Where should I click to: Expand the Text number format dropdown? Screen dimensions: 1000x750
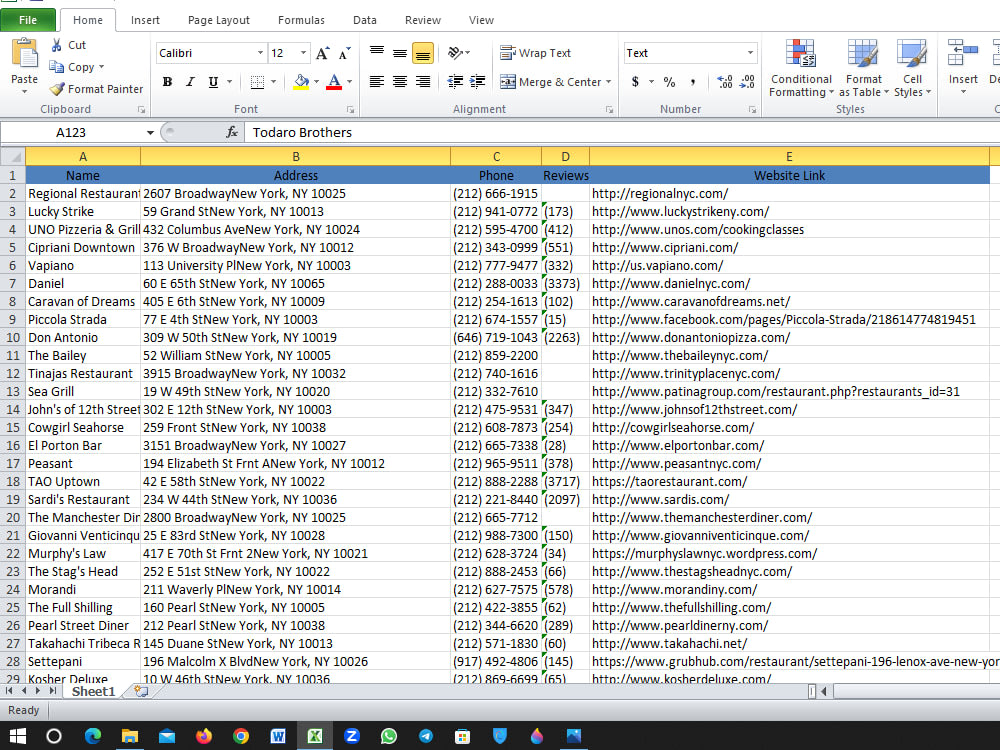[750, 53]
